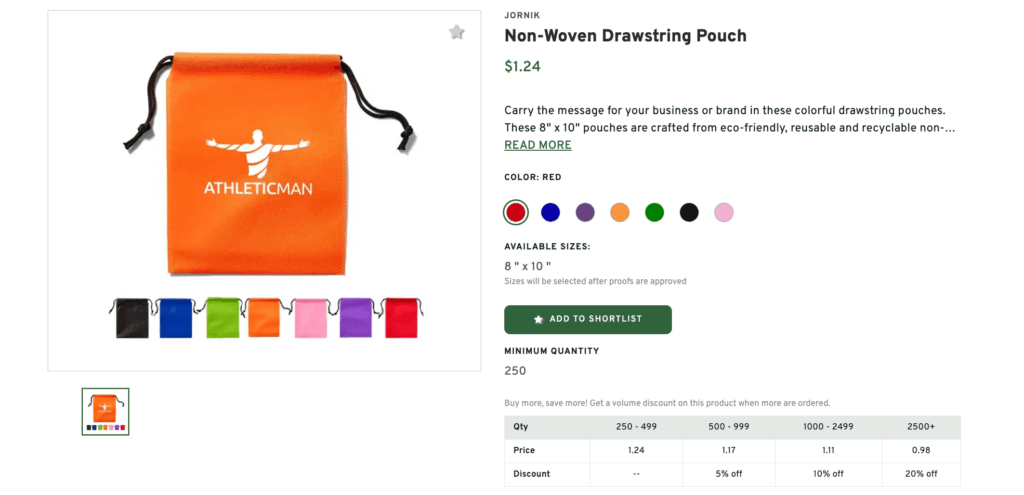Expand description with READ MORE
Image resolution: width=1024 pixels, height=495 pixels.
(x=537, y=145)
